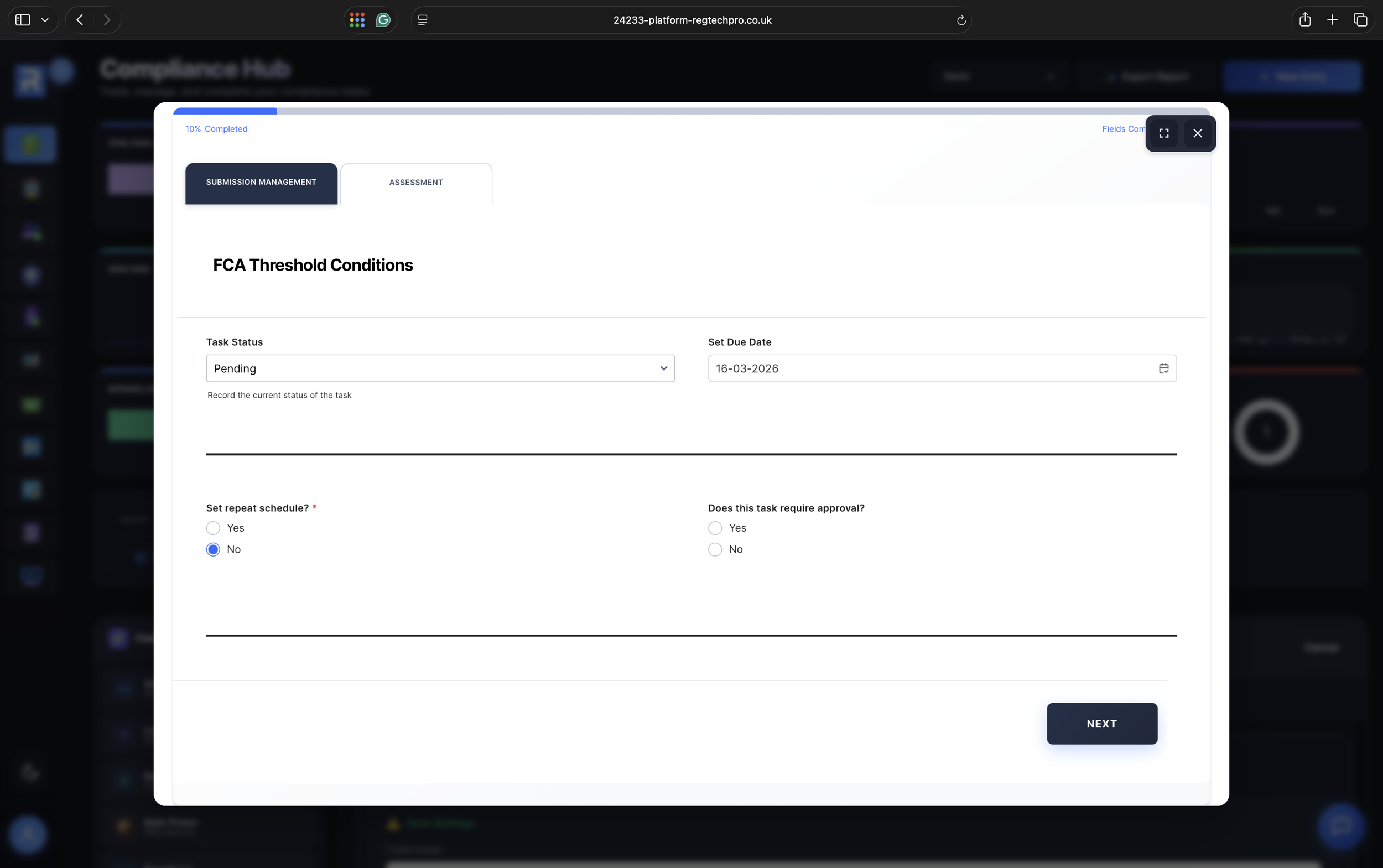
Task: Open a new tab with plus icon
Action: 1333,20
